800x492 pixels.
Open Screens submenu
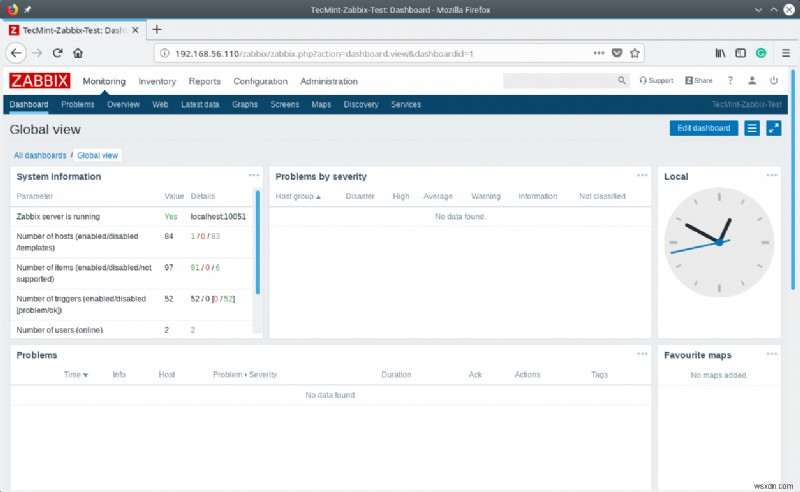(x=285, y=104)
